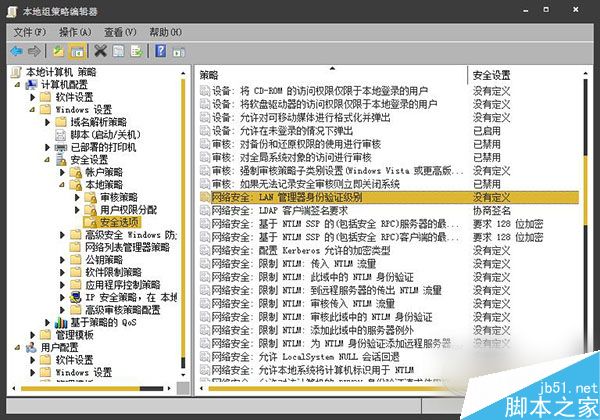The image size is (600, 420).
Task: Select policy 审核: 对全局系统对象的访问进行审核
Action: click(292, 158)
